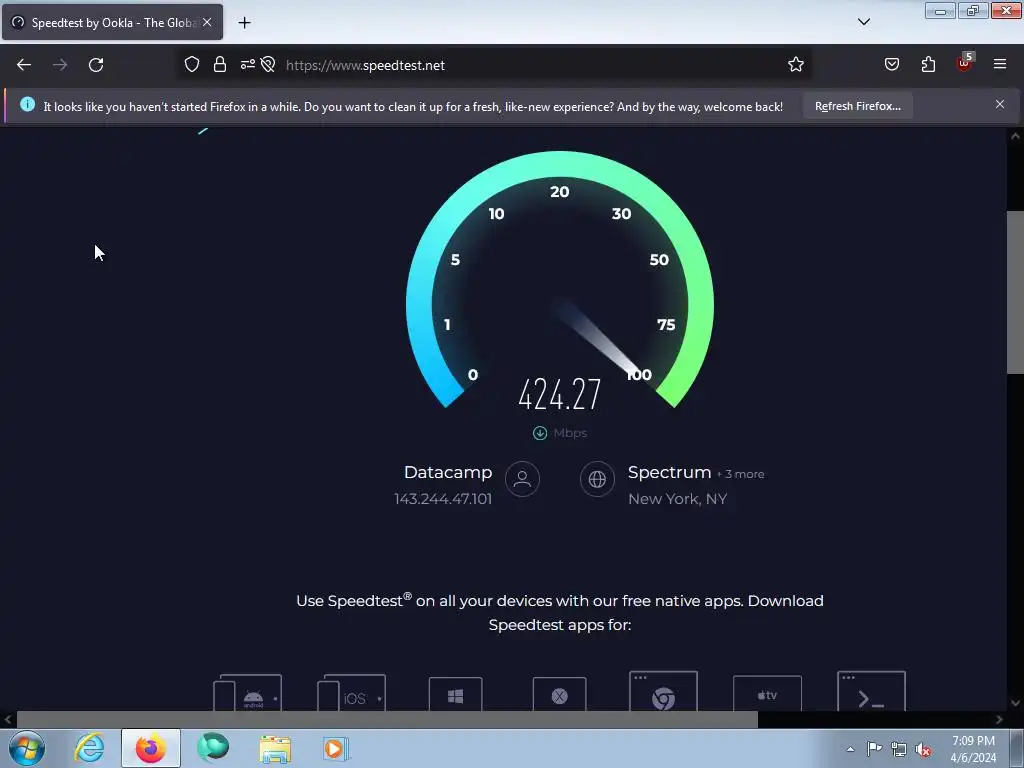This screenshot has width=1024, height=768.
Task: Click the scroll right arrow
Action: click(999, 720)
